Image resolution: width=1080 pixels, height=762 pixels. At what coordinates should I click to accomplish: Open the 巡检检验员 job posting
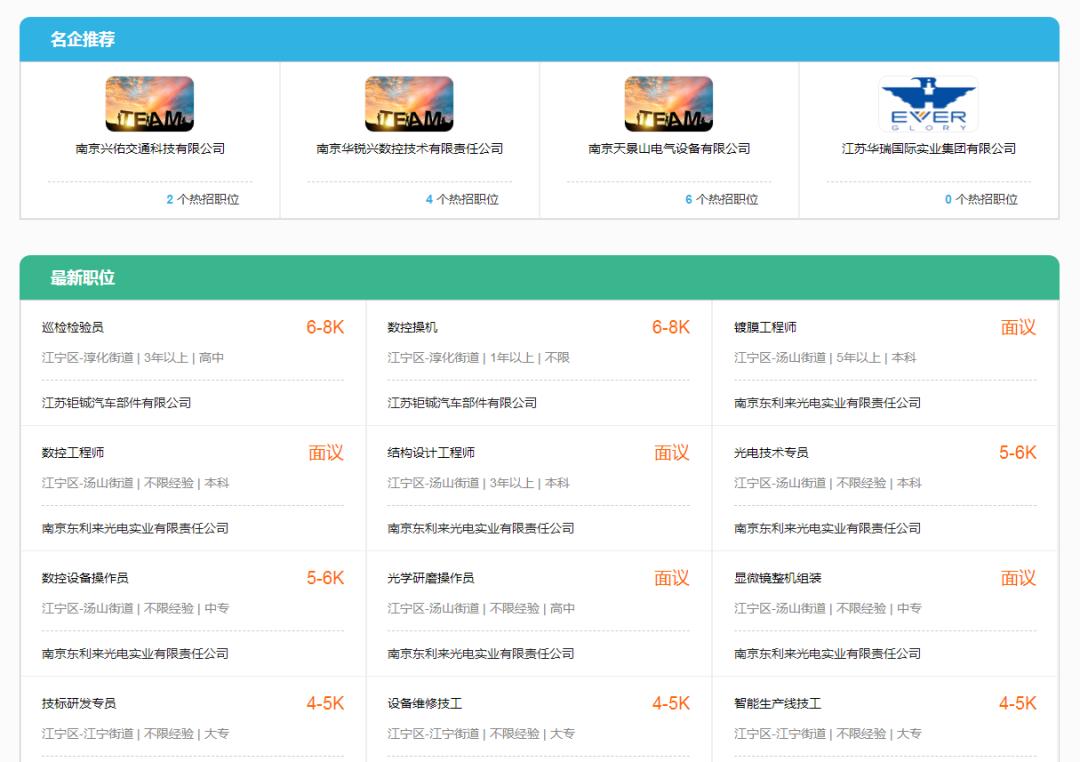(72, 327)
